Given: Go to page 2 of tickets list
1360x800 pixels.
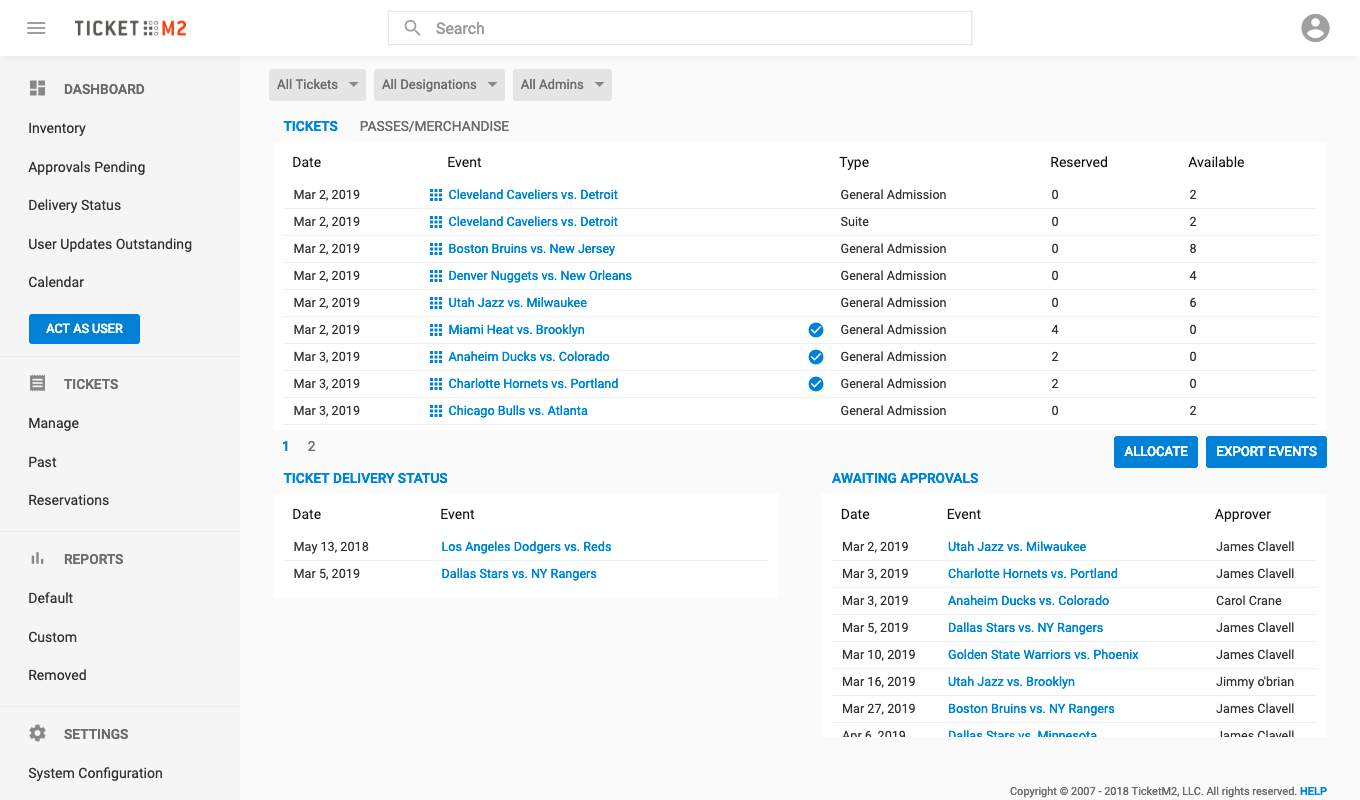Looking at the screenshot, I should coord(311,447).
